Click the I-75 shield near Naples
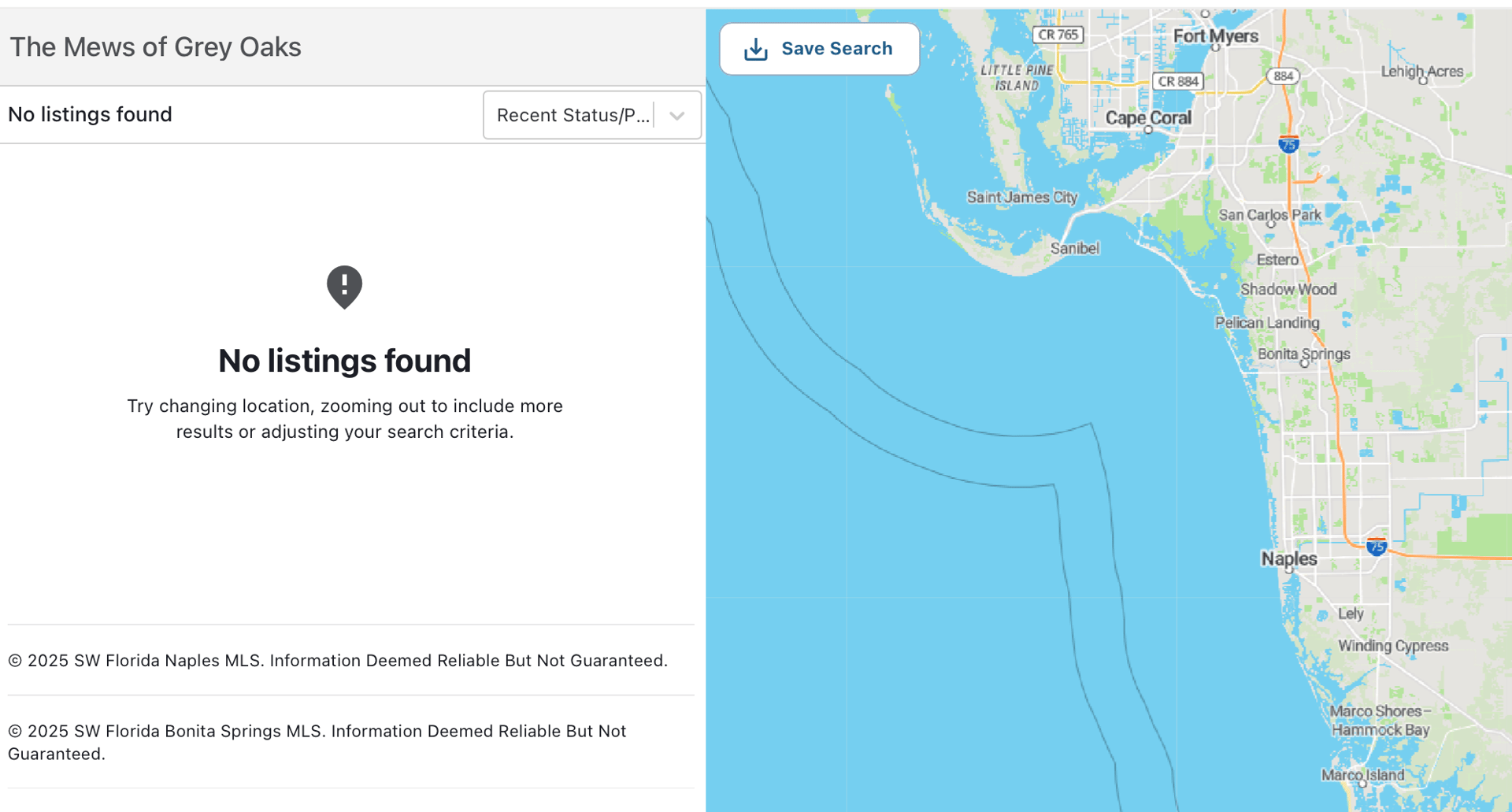Image resolution: width=1512 pixels, height=812 pixels. pyautogui.click(x=1376, y=547)
